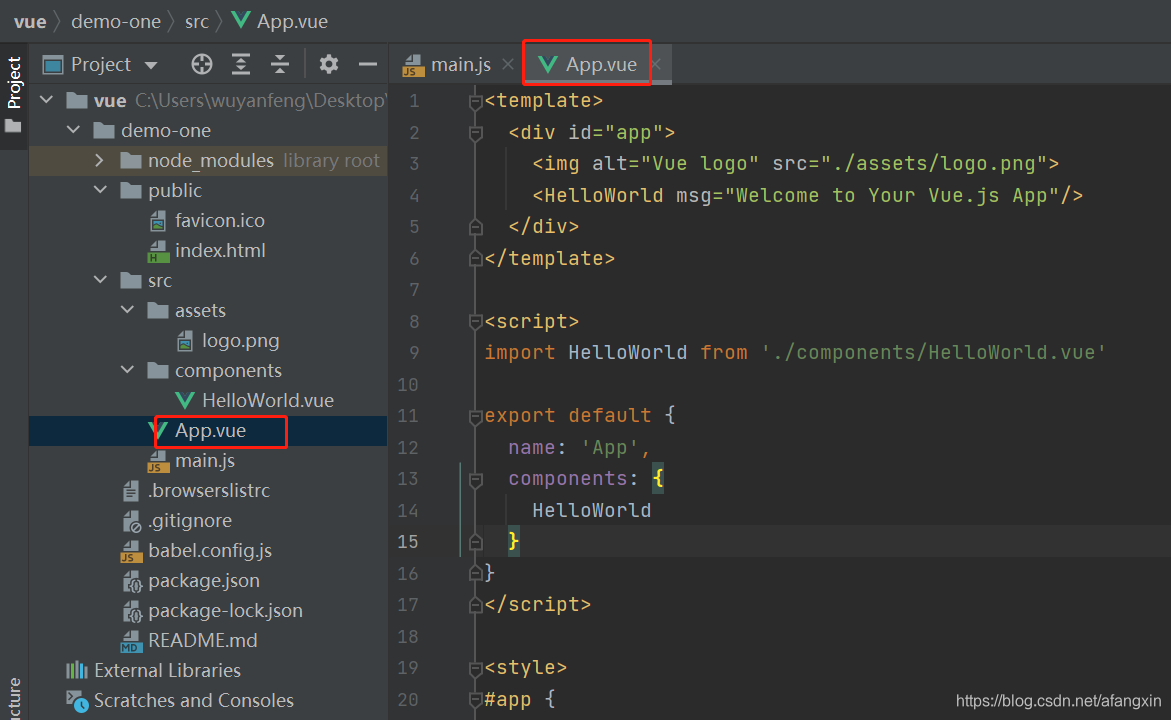This screenshot has height=720, width=1171.
Task: Click line number 15 in gutter
Action: point(408,541)
